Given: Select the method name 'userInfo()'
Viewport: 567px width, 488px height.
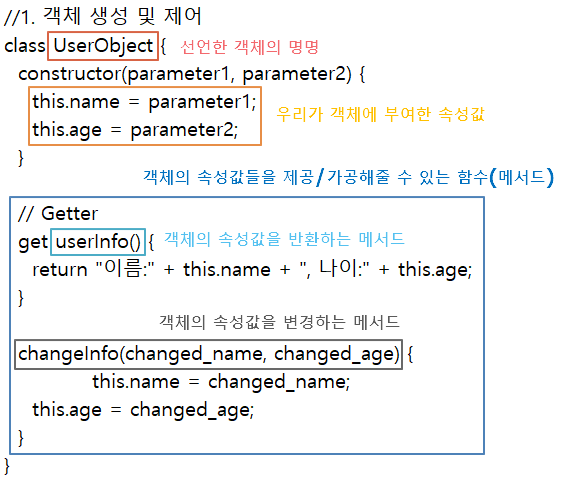Looking at the screenshot, I should coord(98,242).
